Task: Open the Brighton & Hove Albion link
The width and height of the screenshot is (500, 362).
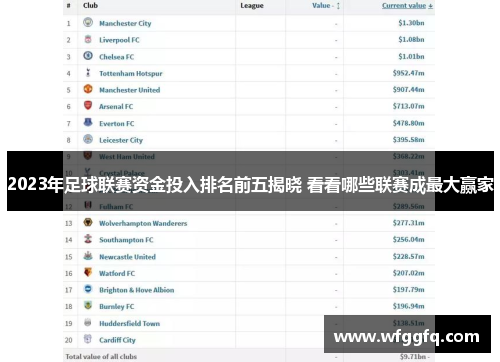Action: point(137,290)
